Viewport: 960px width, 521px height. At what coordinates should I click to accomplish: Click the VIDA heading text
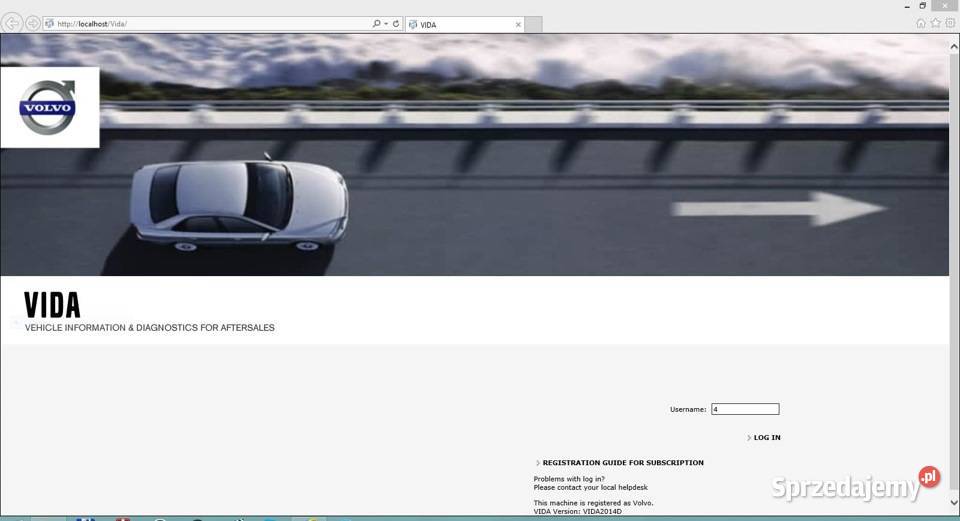[52, 305]
